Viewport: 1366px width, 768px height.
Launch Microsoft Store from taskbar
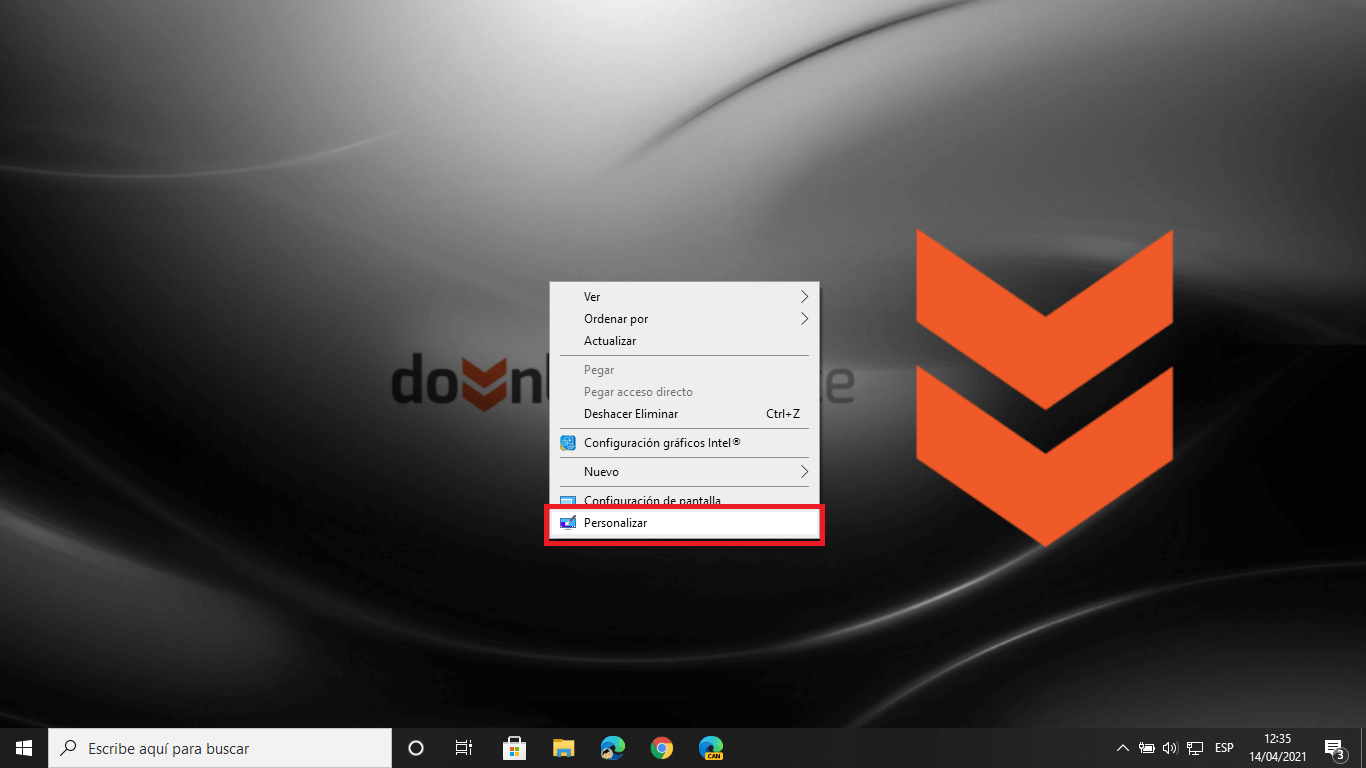click(x=515, y=748)
